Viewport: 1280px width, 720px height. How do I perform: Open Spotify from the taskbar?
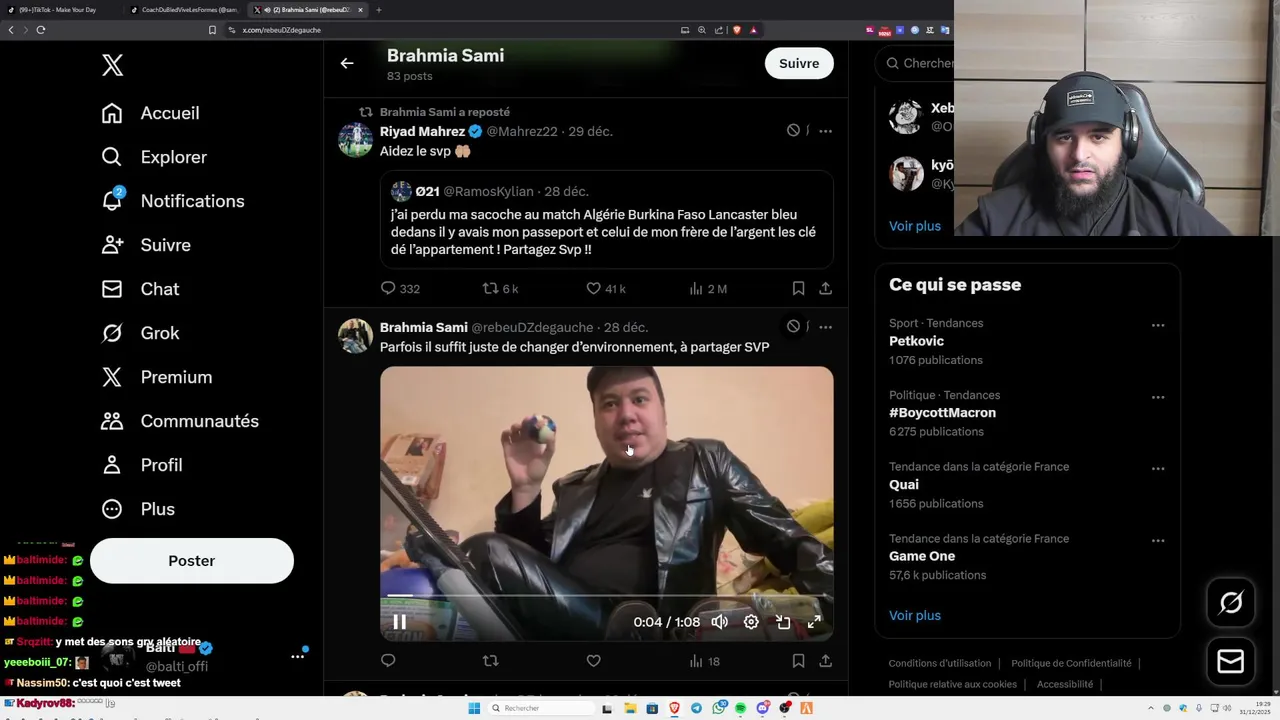[x=741, y=708]
